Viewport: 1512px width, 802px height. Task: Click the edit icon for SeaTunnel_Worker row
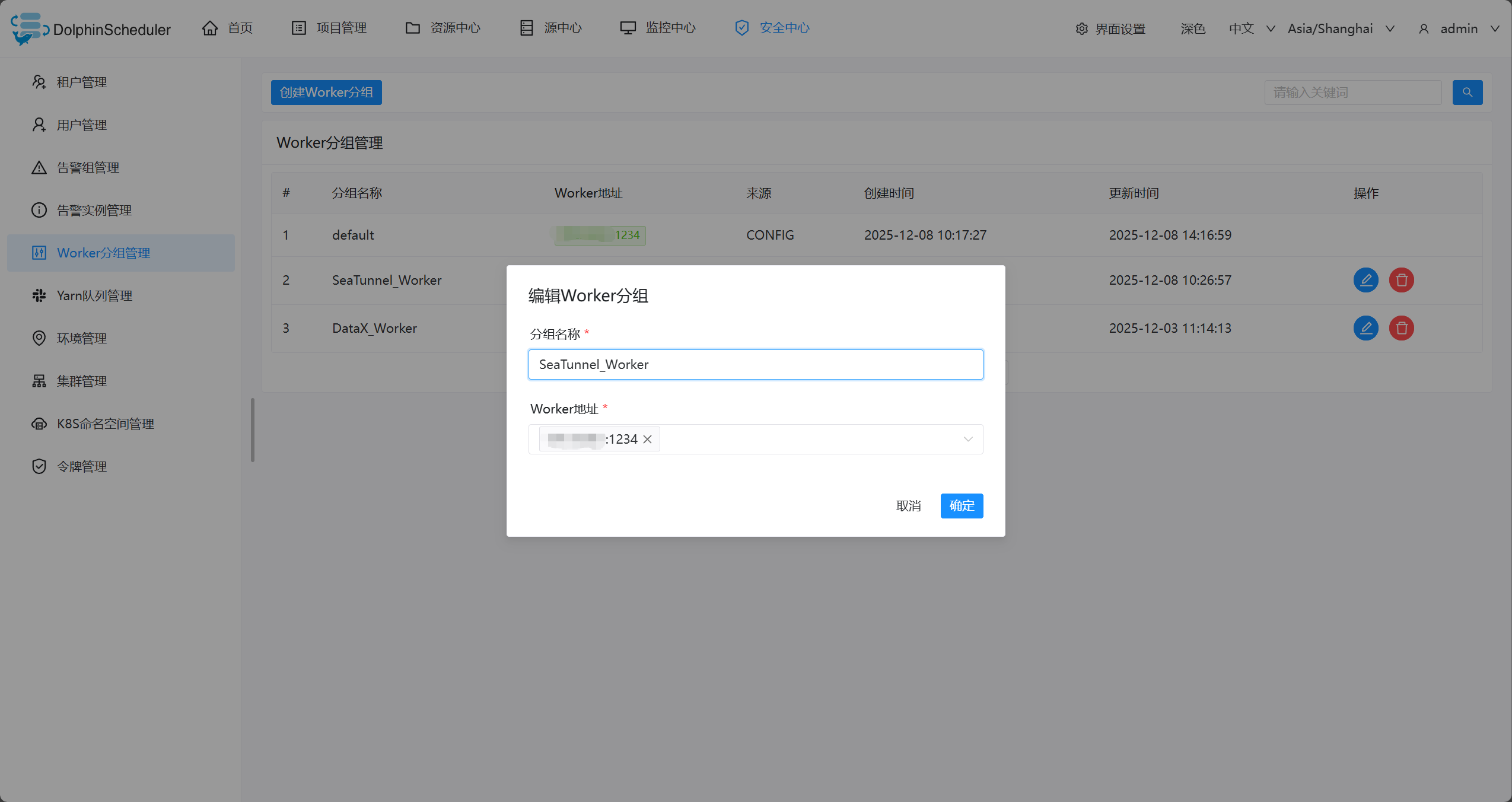click(x=1365, y=280)
